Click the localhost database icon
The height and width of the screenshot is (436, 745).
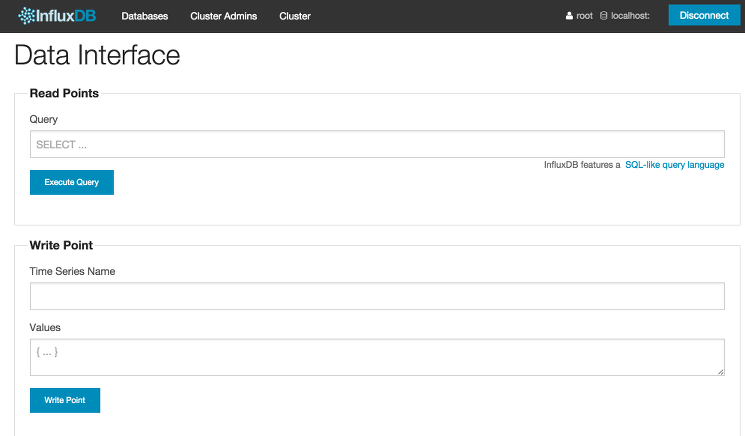pyautogui.click(x=603, y=16)
